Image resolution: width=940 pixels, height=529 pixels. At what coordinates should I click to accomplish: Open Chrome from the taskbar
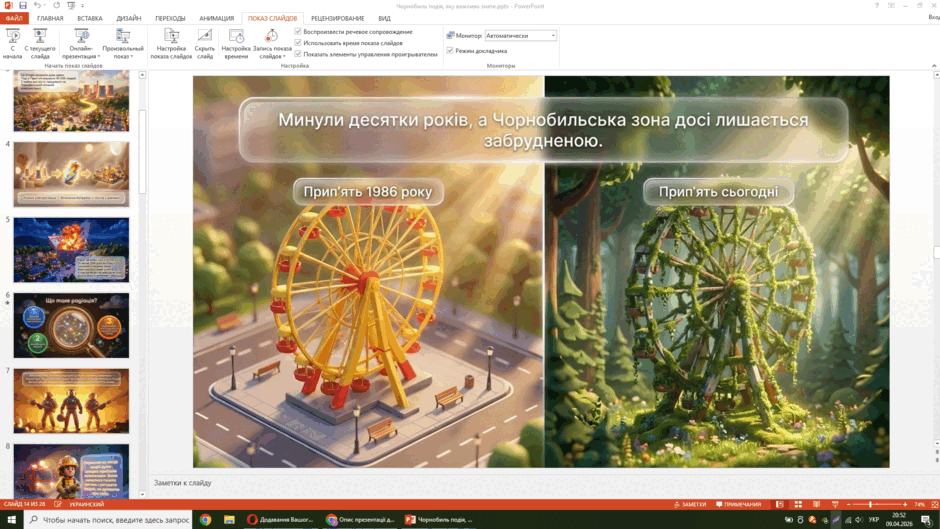(x=206, y=519)
